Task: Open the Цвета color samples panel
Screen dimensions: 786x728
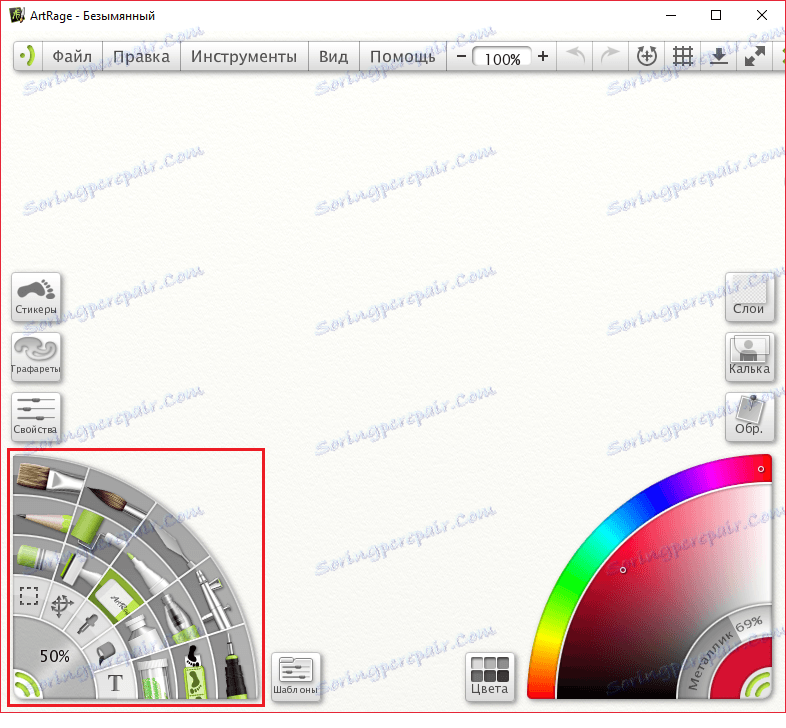Action: coord(490,676)
